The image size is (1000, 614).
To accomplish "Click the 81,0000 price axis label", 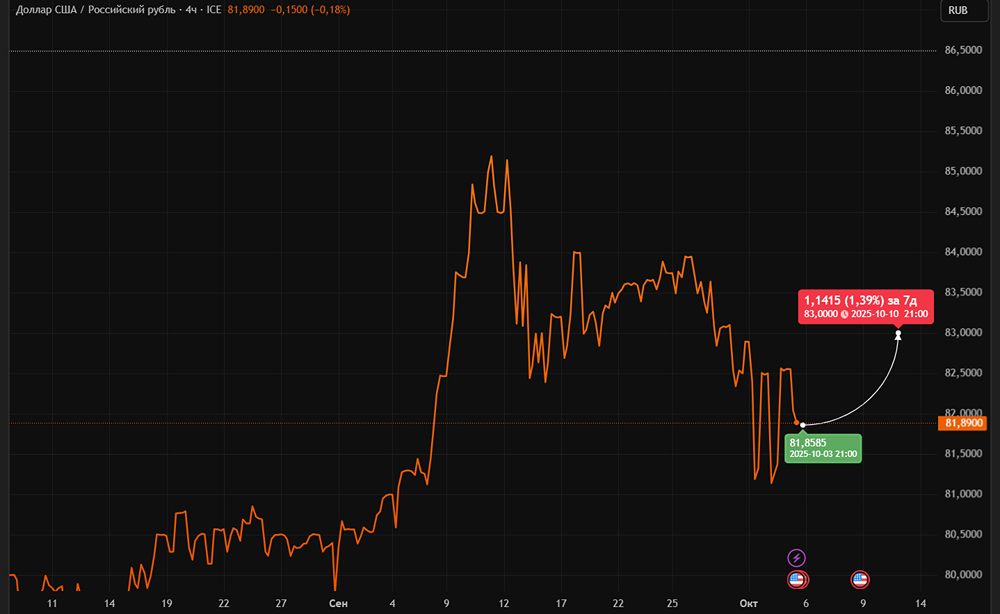I will point(963,493).
